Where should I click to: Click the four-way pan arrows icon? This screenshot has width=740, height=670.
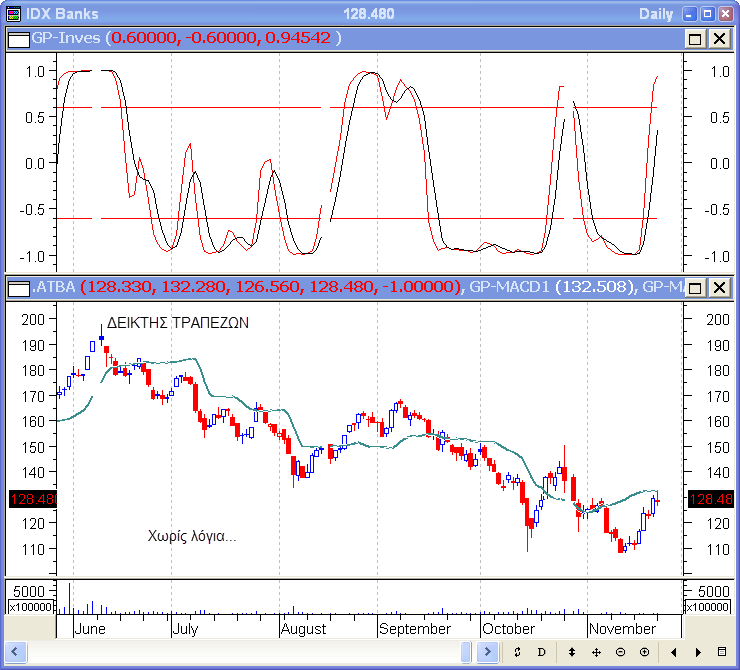coord(596,652)
